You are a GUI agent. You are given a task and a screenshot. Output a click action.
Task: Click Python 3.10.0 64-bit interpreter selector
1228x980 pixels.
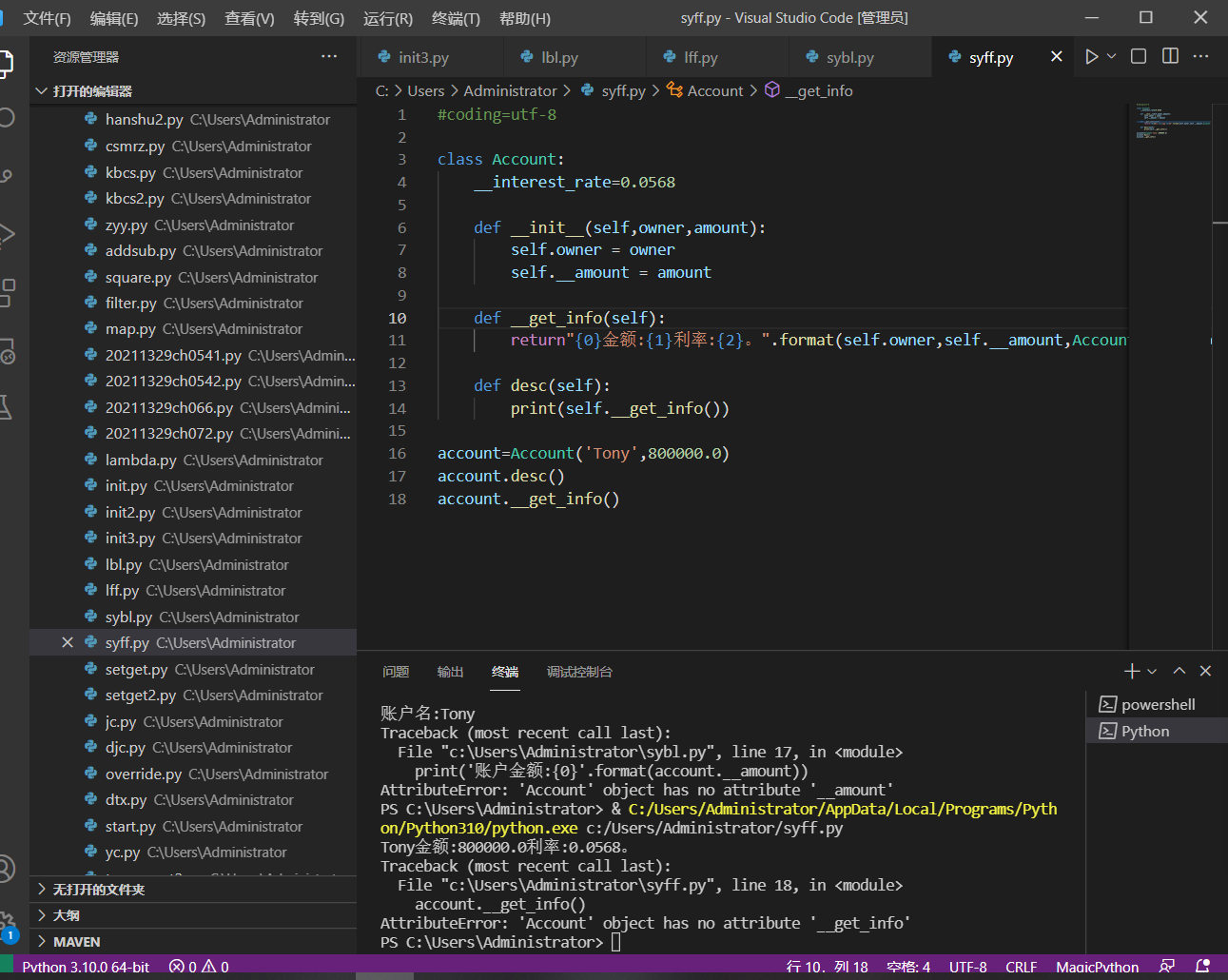click(86, 967)
